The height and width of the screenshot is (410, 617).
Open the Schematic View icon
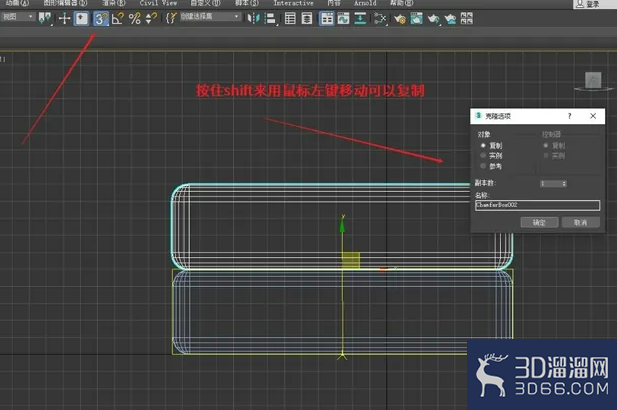coord(360,18)
